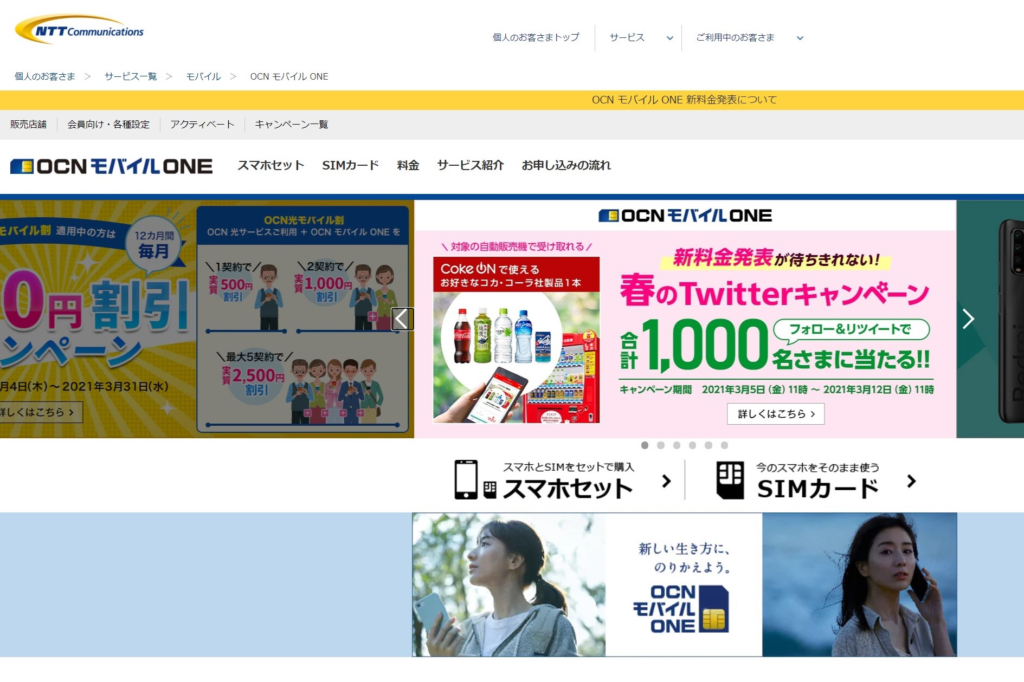
Task: Open the お申し込みの流れ nav menu item
Action: [x=566, y=165]
